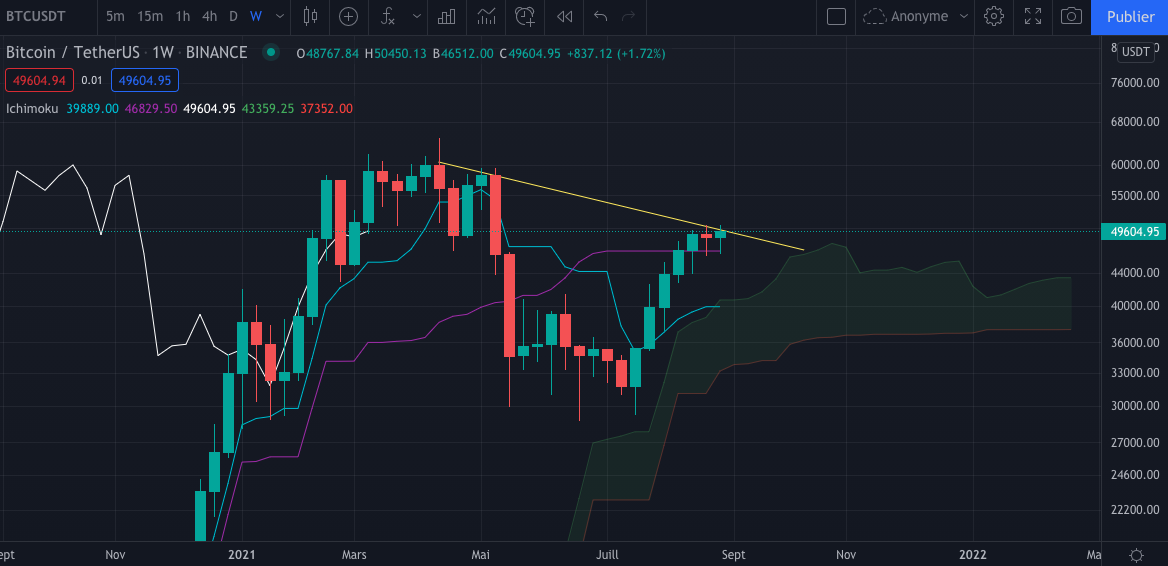Open the indicator templates dropdown arrow
The image size is (1168, 566).
[415, 16]
